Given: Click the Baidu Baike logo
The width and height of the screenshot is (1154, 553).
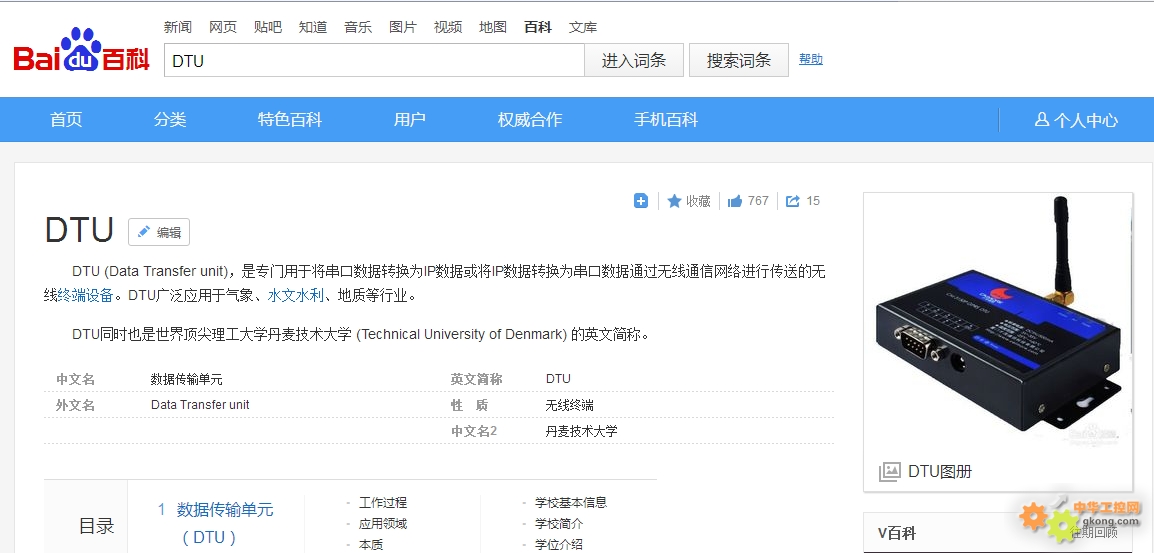Looking at the screenshot, I should [82, 51].
